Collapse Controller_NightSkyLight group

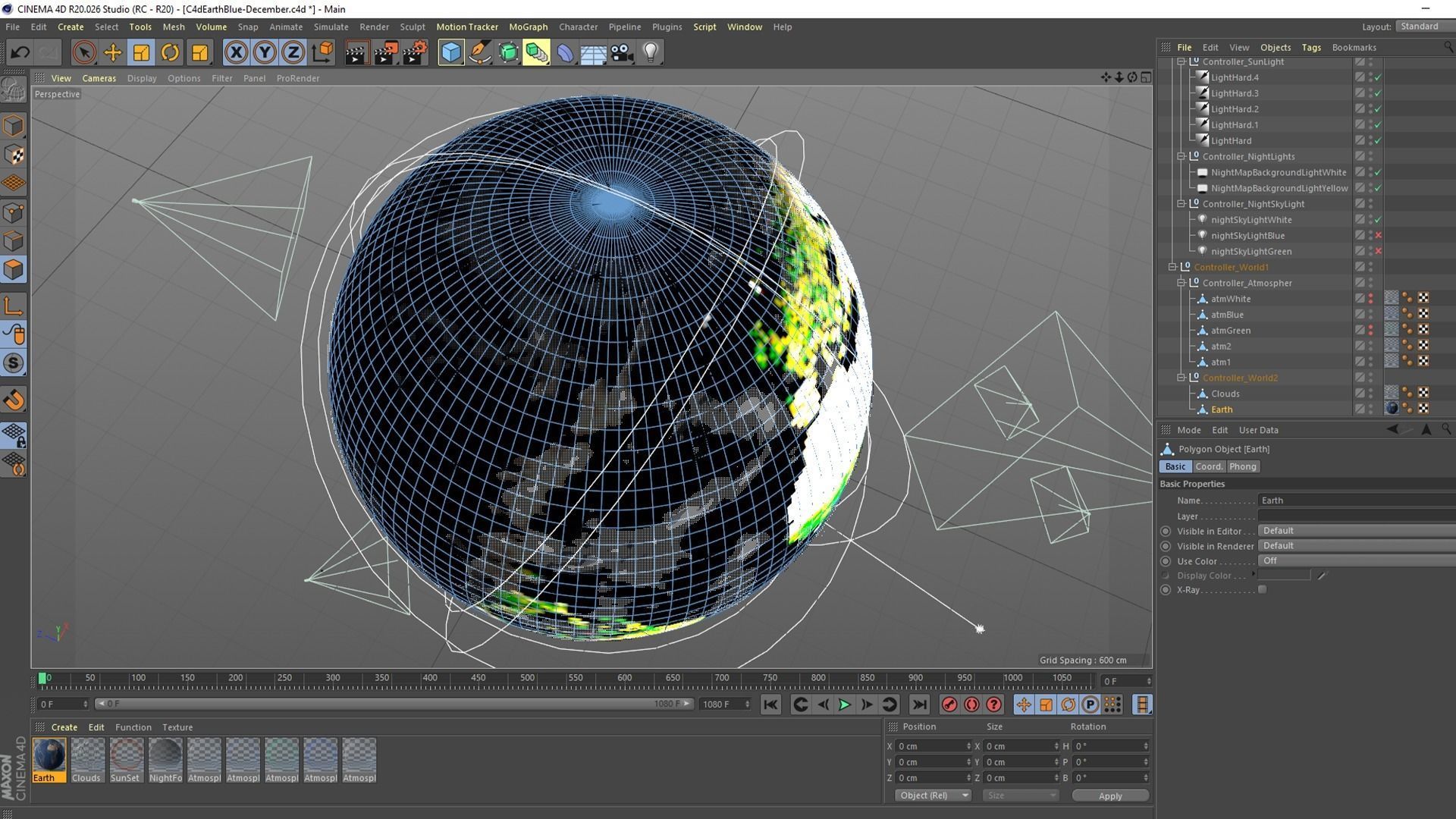pos(1181,204)
